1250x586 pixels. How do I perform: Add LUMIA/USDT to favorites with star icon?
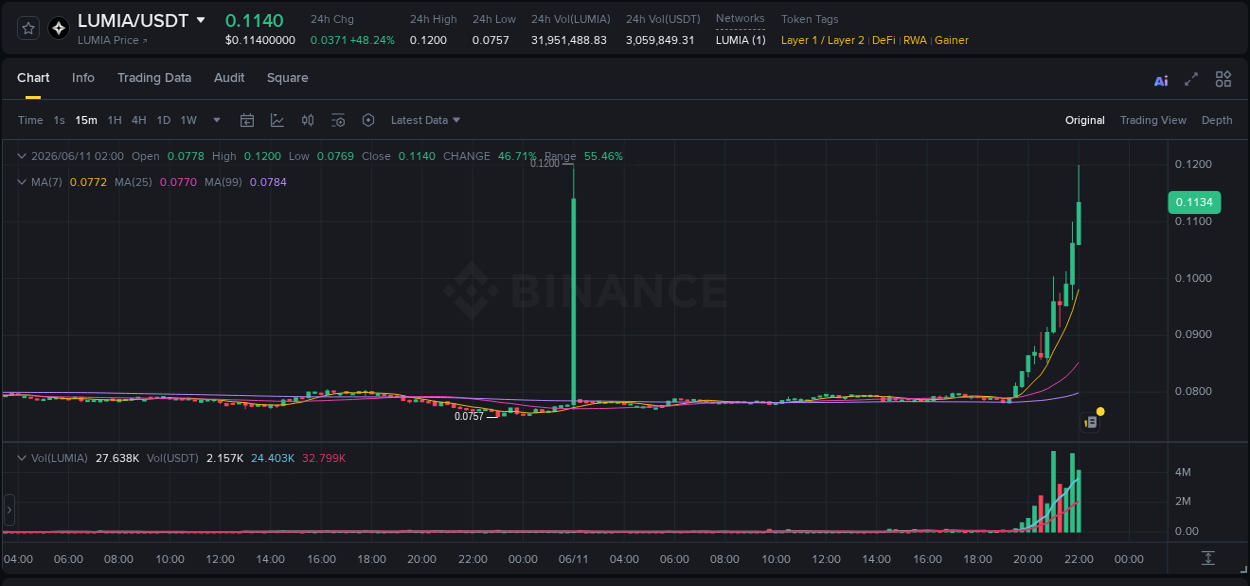tap(29, 28)
